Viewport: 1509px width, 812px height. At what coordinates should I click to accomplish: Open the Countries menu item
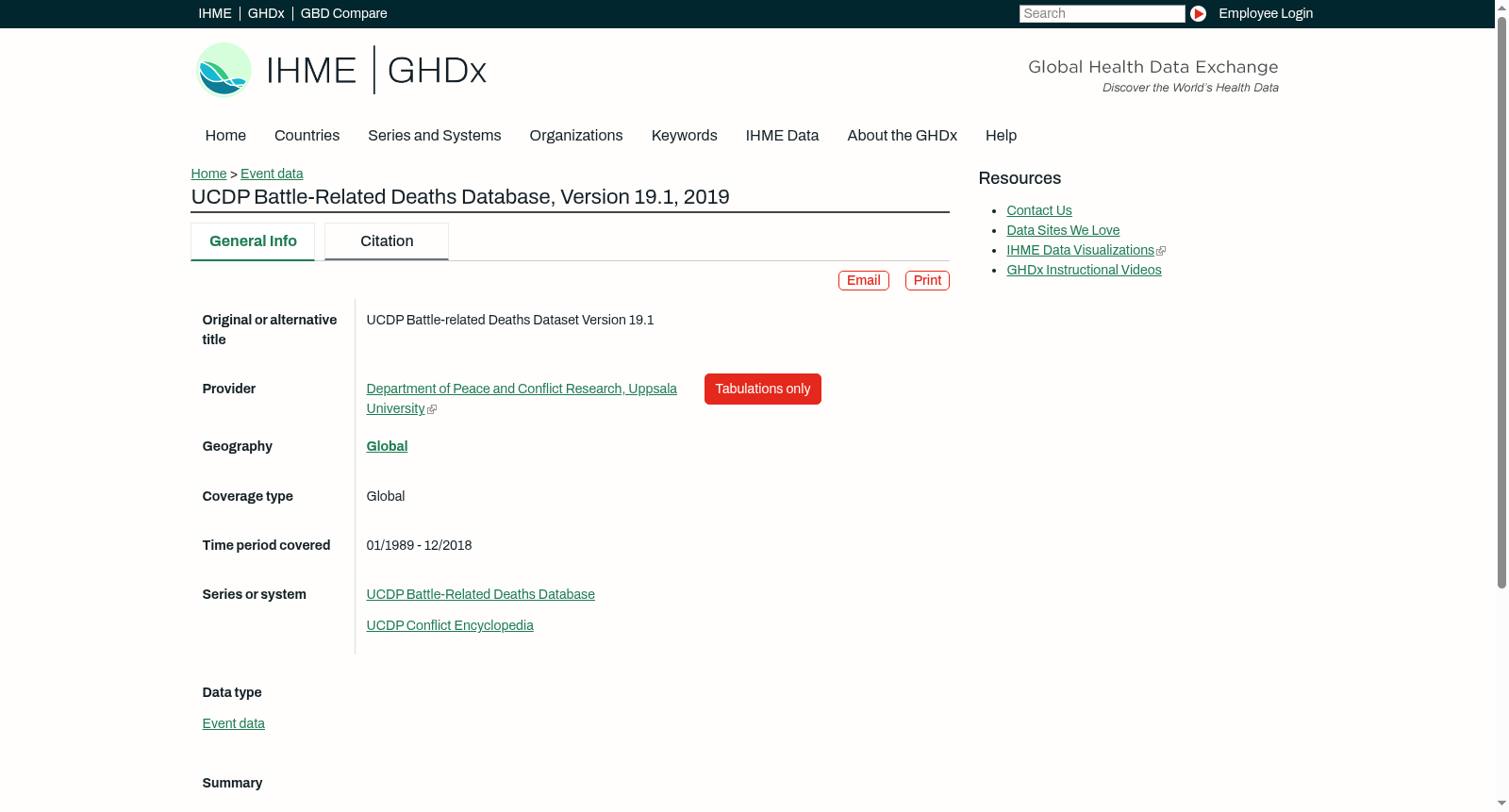tap(307, 135)
